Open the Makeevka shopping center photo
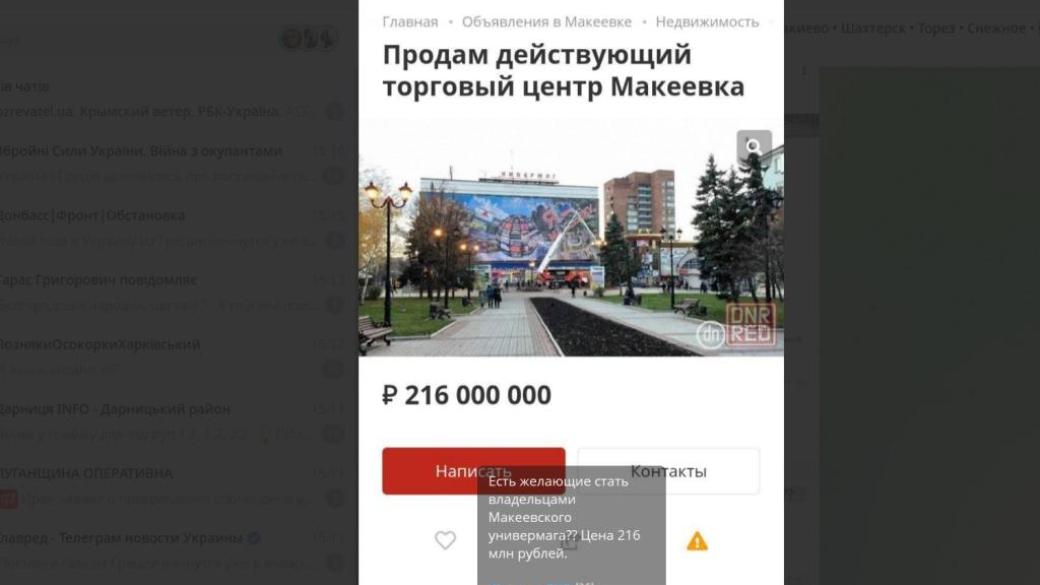This screenshot has height=585, width=1040. pyautogui.click(x=571, y=237)
